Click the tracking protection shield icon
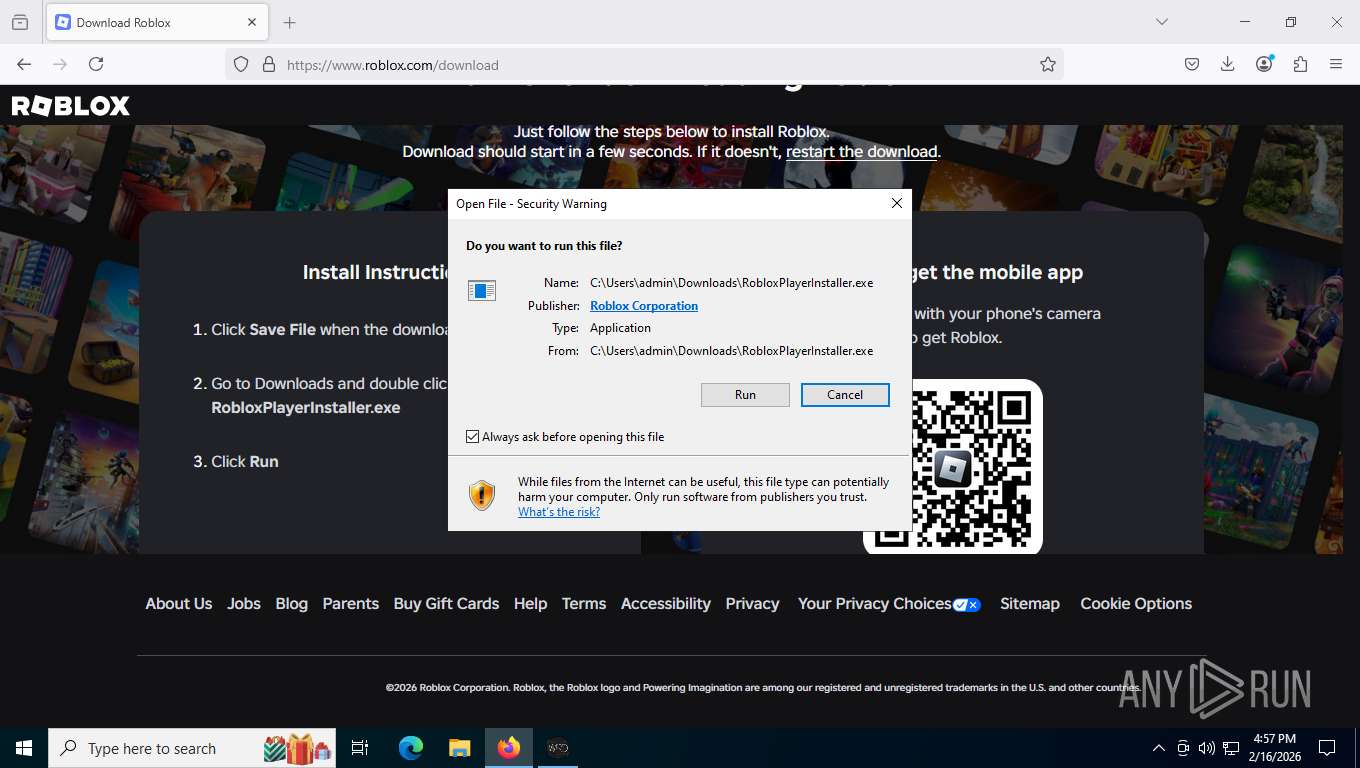The height and width of the screenshot is (768, 1360). 241,64
